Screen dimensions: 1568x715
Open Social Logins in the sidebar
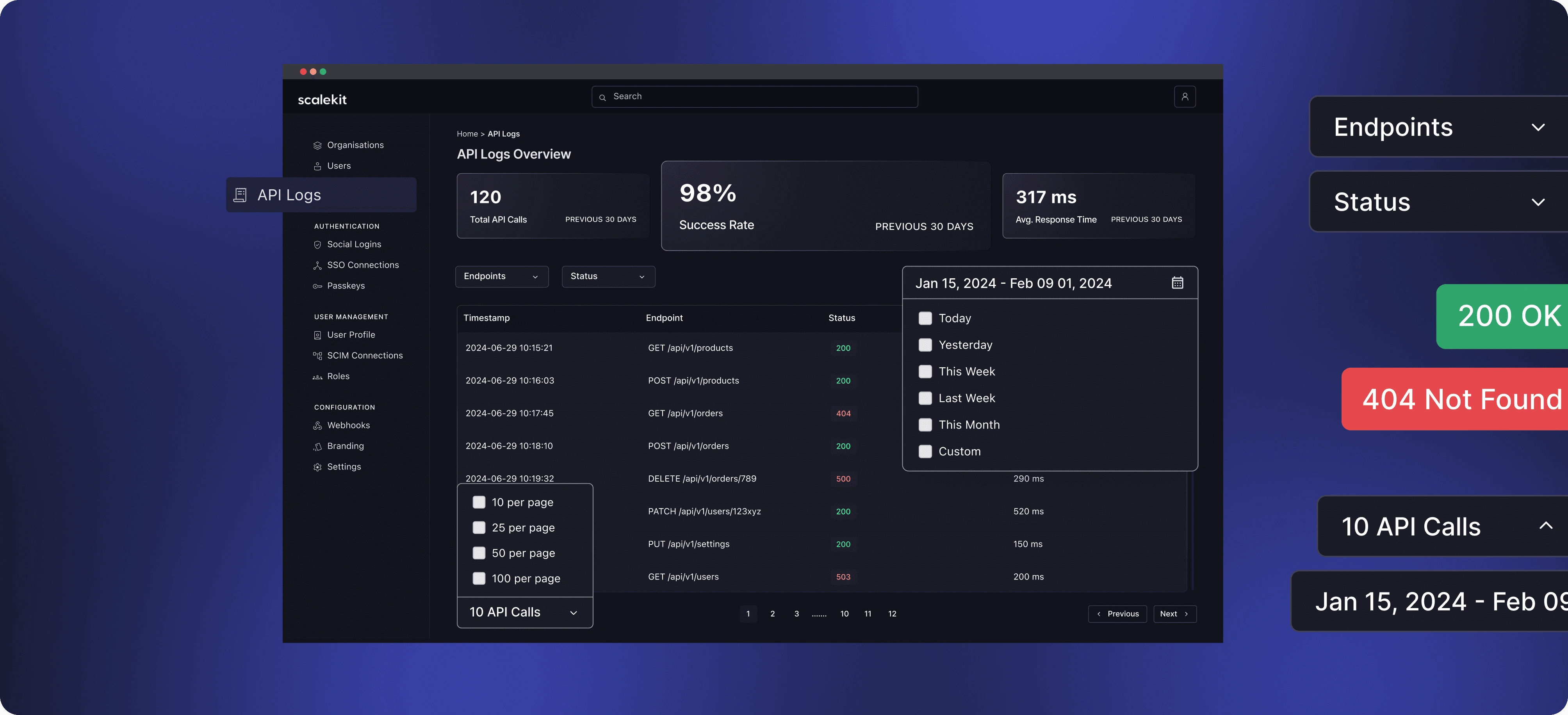click(x=354, y=245)
